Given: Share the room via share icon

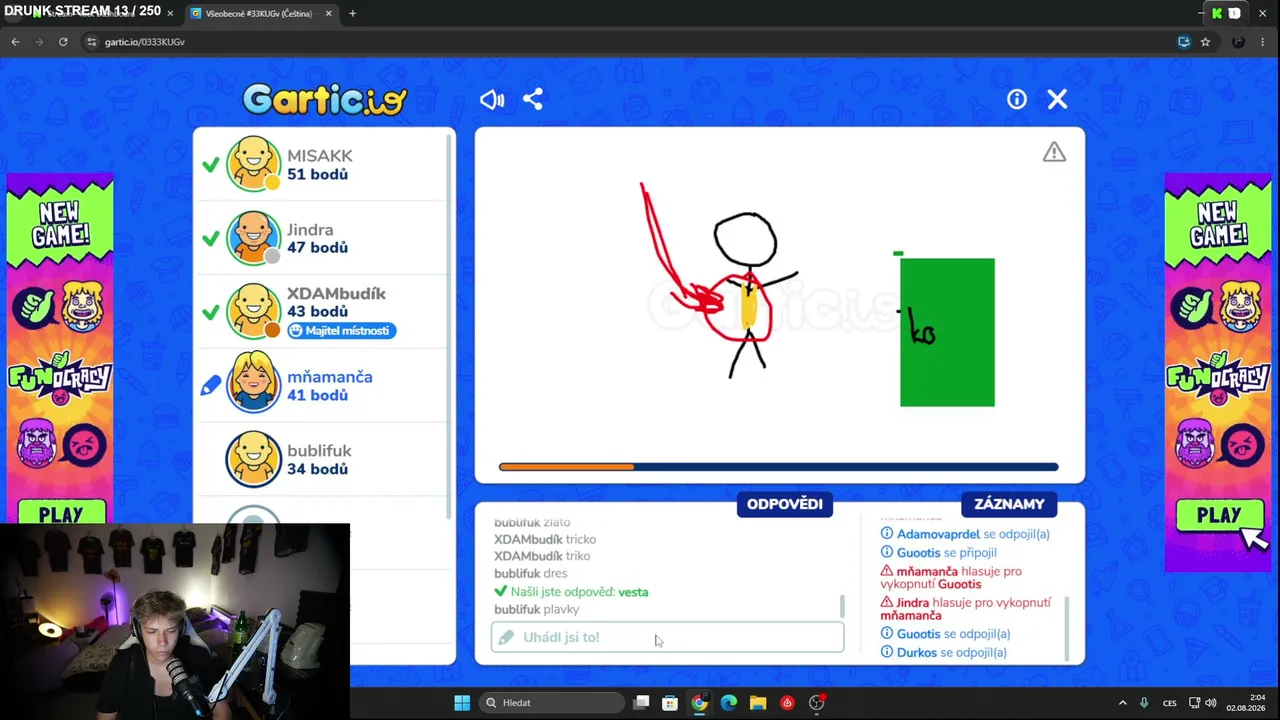Looking at the screenshot, I should tap(533, 99).
